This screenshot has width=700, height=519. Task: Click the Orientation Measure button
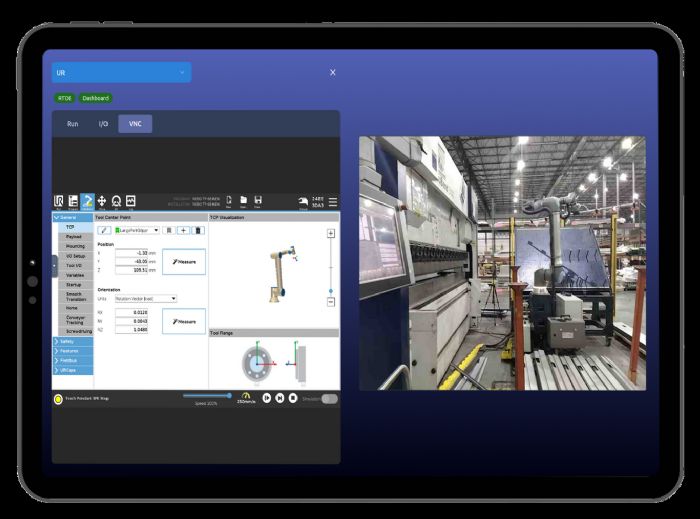click(184, 321)
